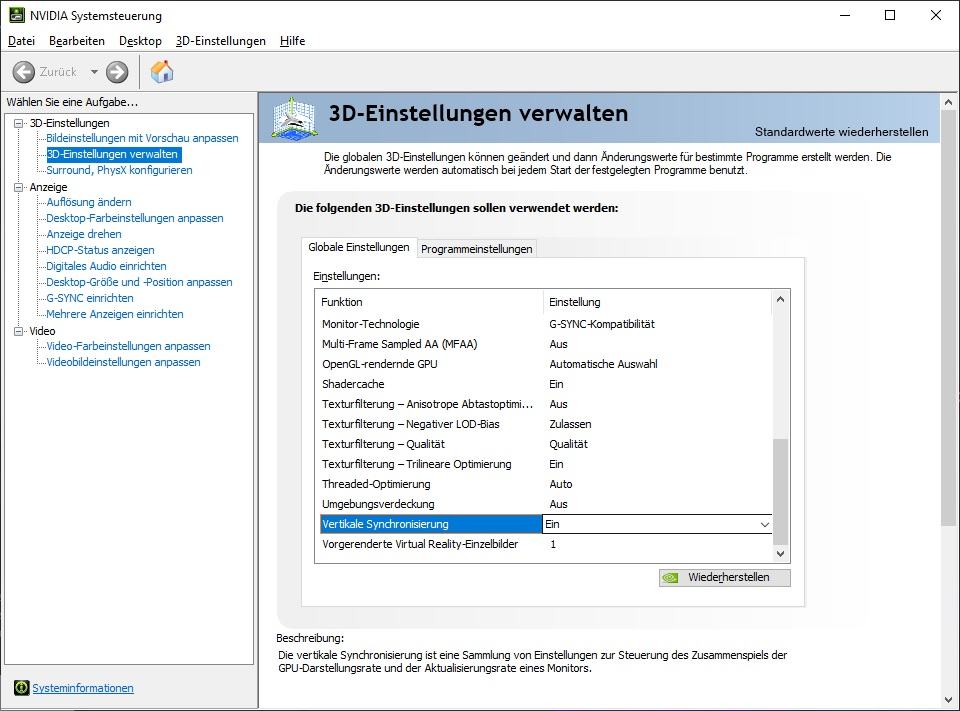Image resolution: width=960 pixels, height=711 pixels.
Task: Open G-SYNC einrichten
Action: [90, 298]
